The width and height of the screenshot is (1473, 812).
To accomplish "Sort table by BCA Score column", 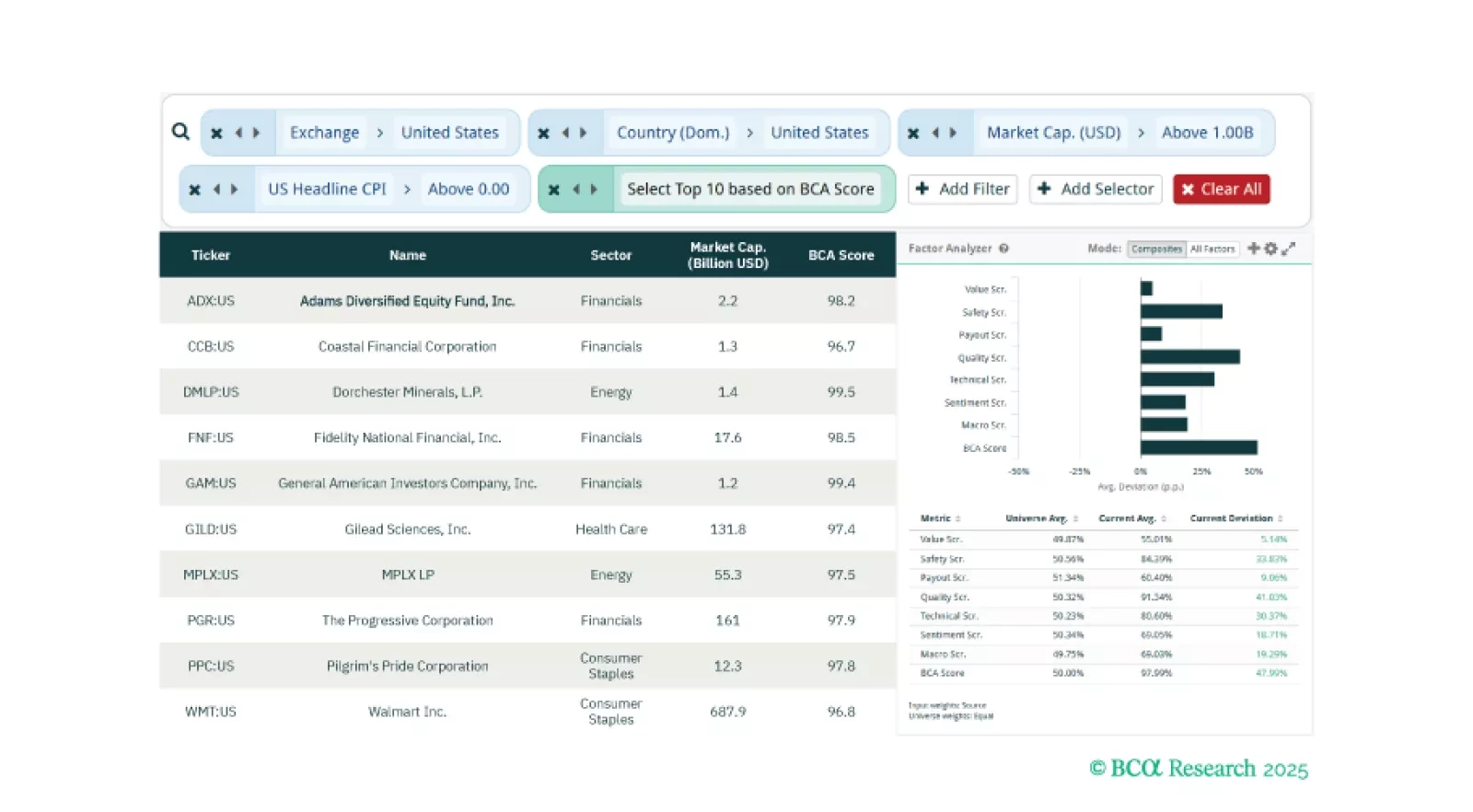I will [x=841, y=255].
